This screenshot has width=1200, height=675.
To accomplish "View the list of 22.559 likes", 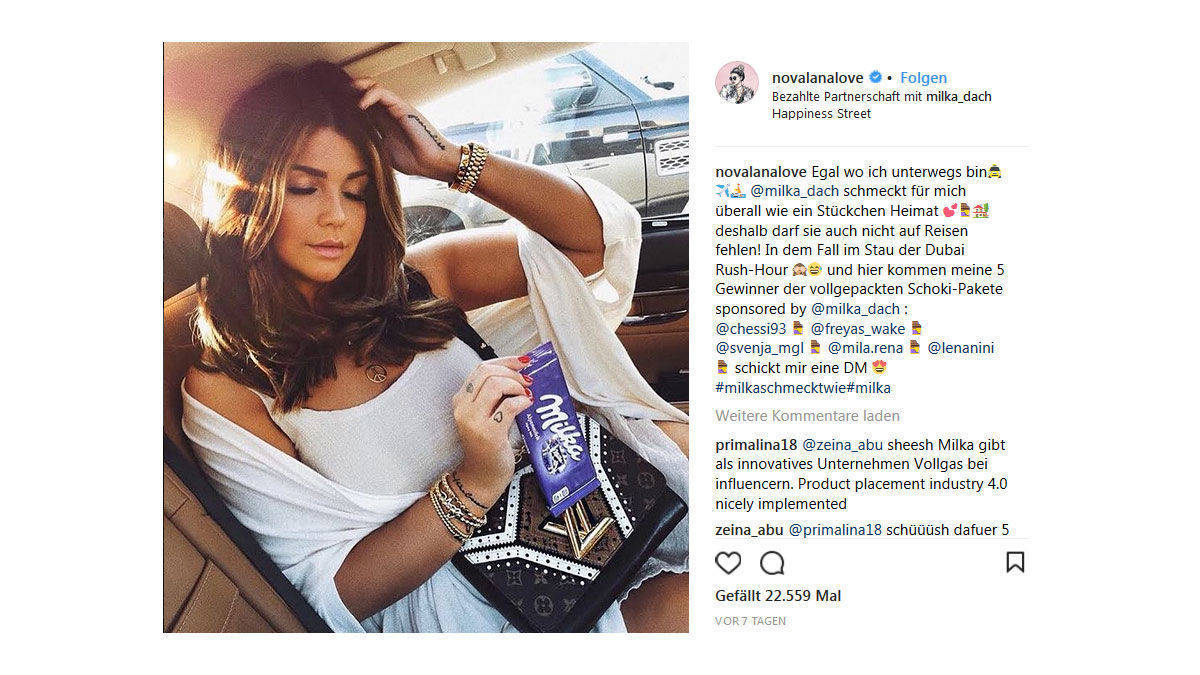I will click(778, 596).
